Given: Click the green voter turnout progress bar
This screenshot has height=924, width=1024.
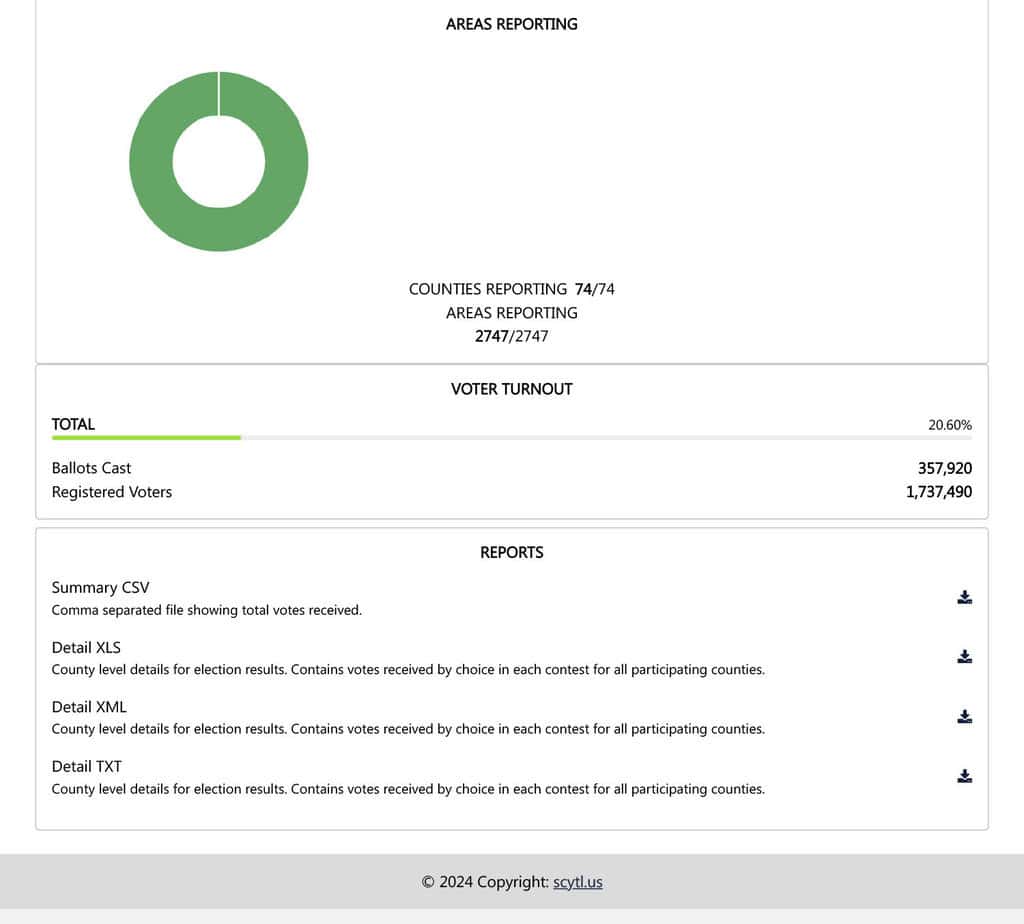Looking at the screenshot, I should 146,437.
